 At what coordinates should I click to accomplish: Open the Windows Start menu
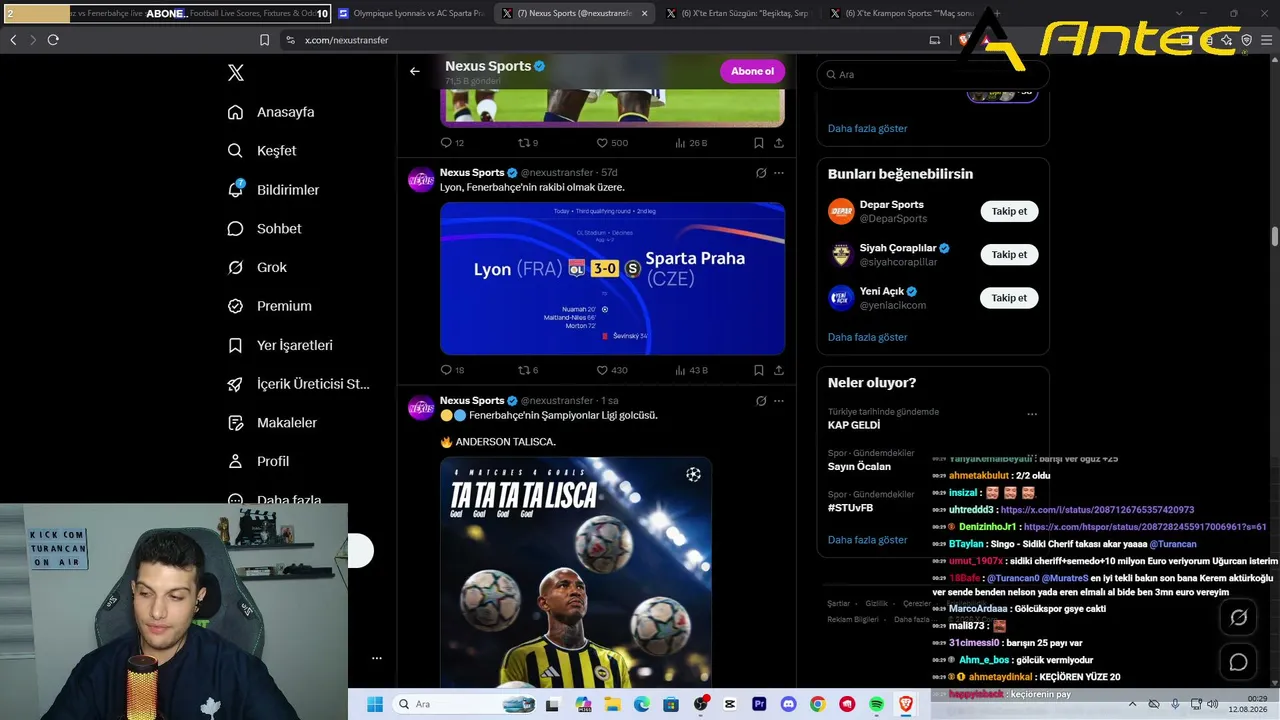tap(375, 704)
